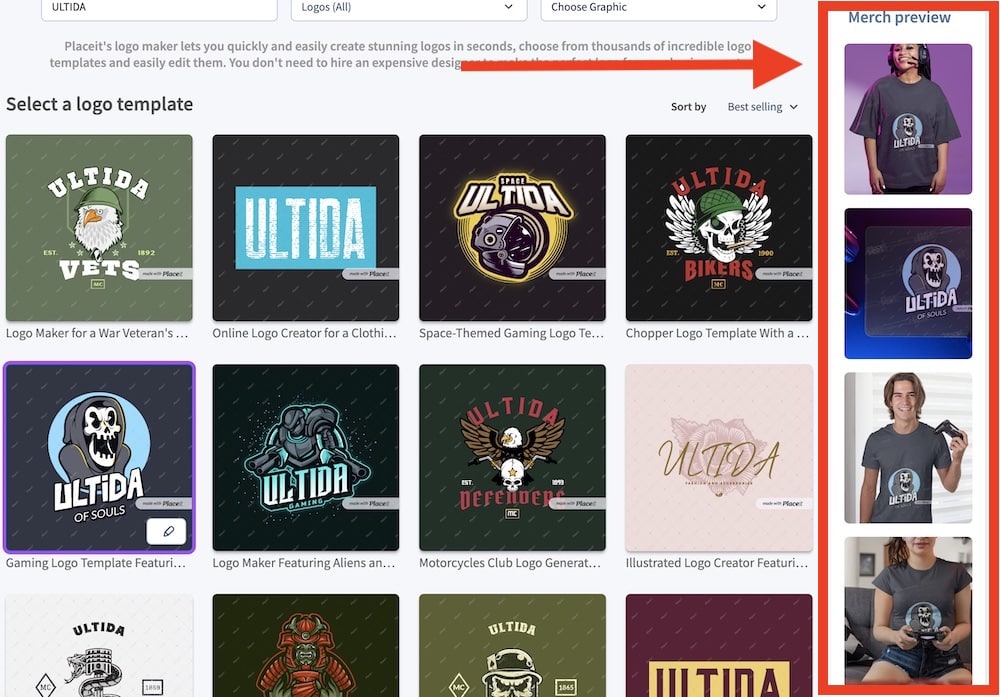Choose the Ultida Defenders motorcycle club logo
Screen dimensions: 1000x697
pos(512,457)
